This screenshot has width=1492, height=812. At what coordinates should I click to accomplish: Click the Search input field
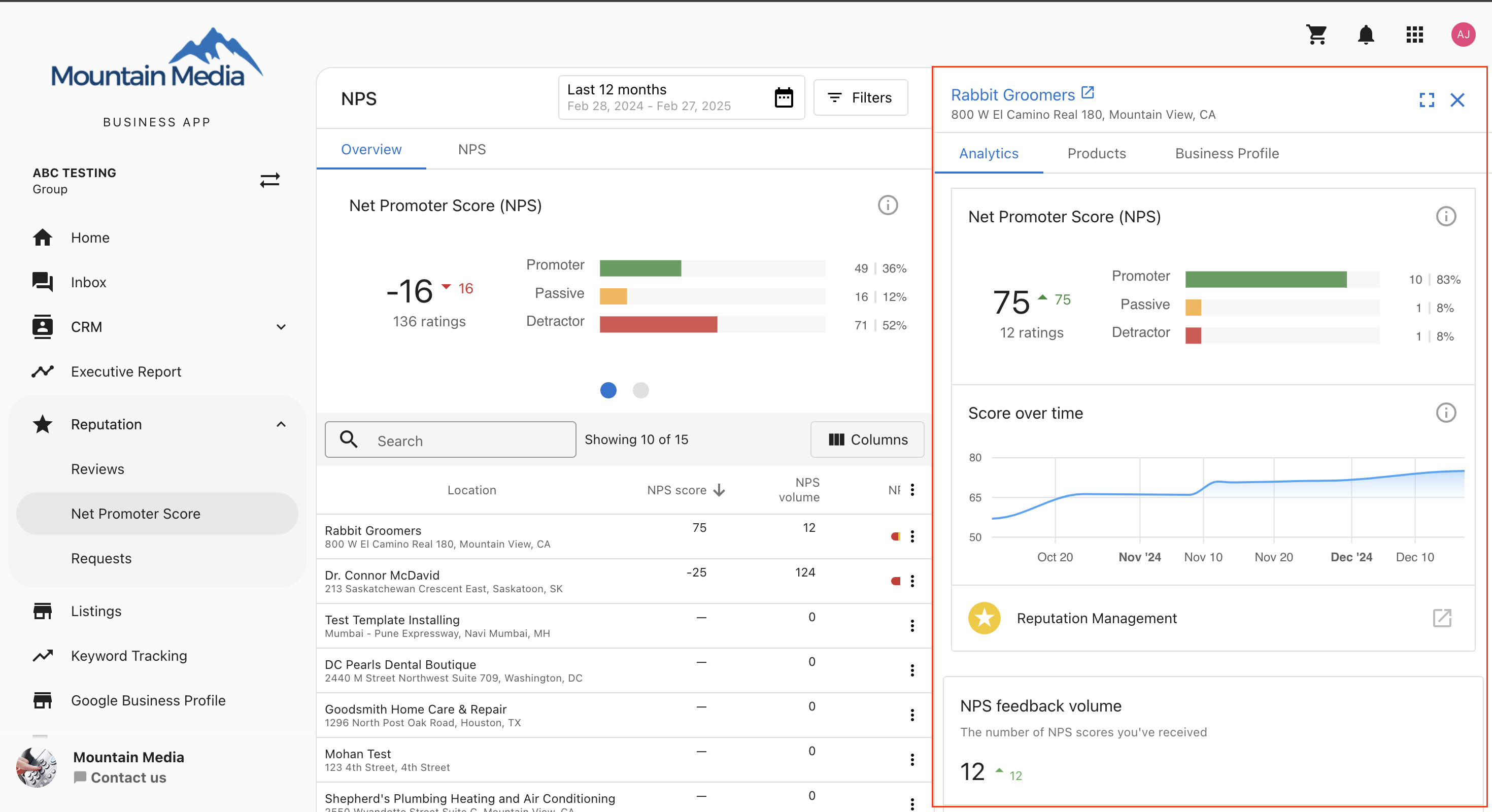(450, 439)
